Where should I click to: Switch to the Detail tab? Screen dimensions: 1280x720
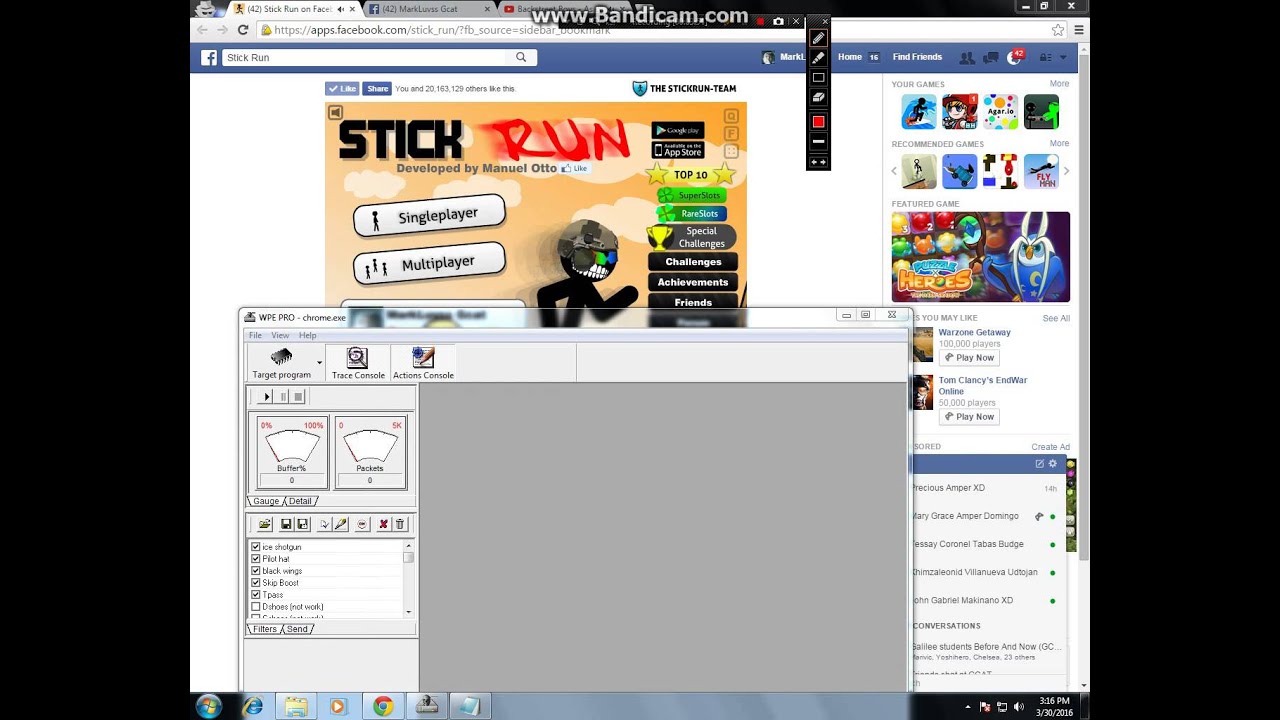coord(300,501)
